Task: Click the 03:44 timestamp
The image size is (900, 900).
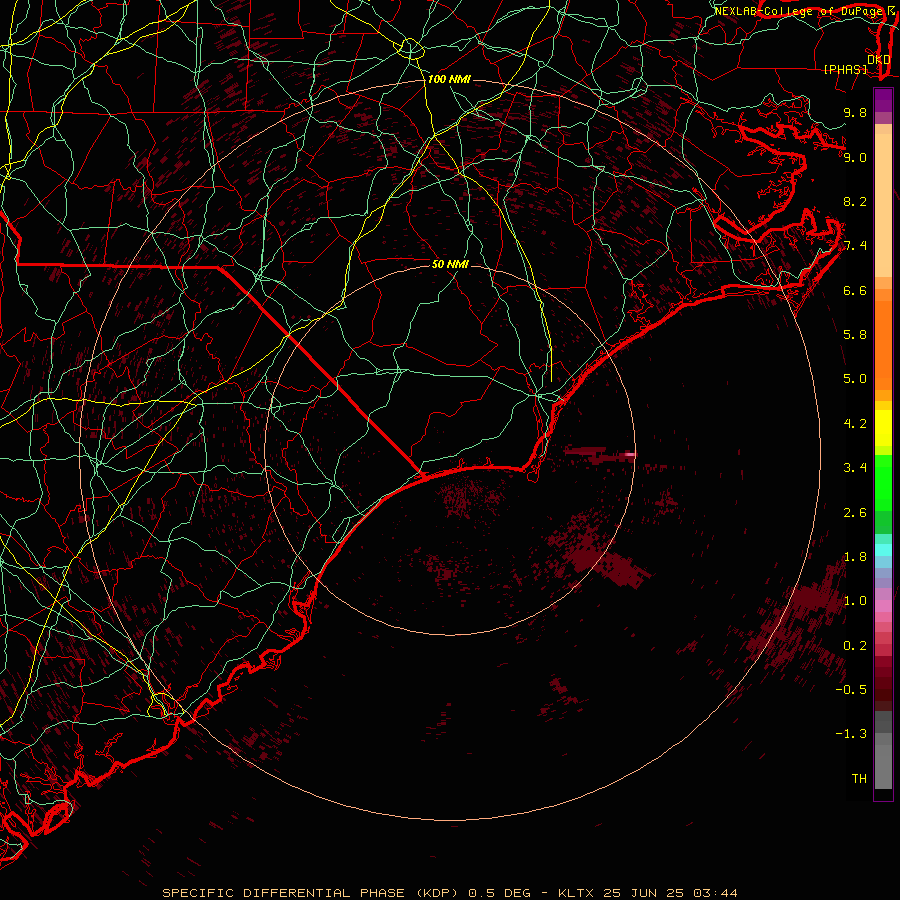Action: (715, 893)
